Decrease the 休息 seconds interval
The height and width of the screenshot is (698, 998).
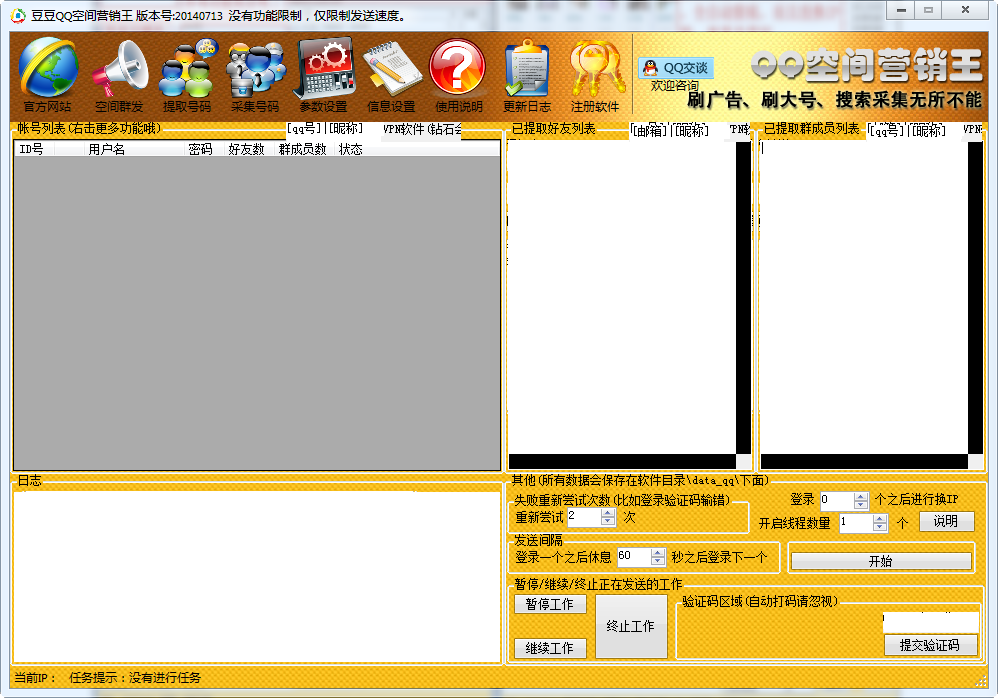658,561
